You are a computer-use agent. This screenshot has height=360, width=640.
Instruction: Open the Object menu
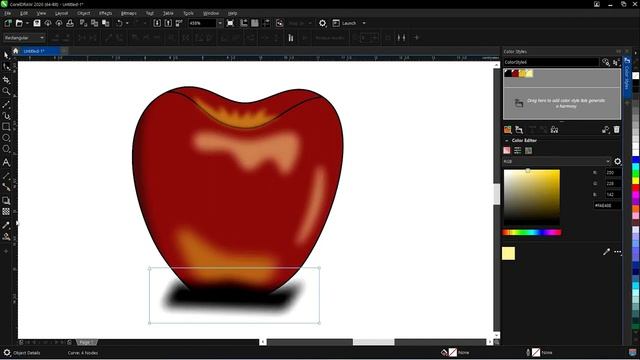[83, 13]
